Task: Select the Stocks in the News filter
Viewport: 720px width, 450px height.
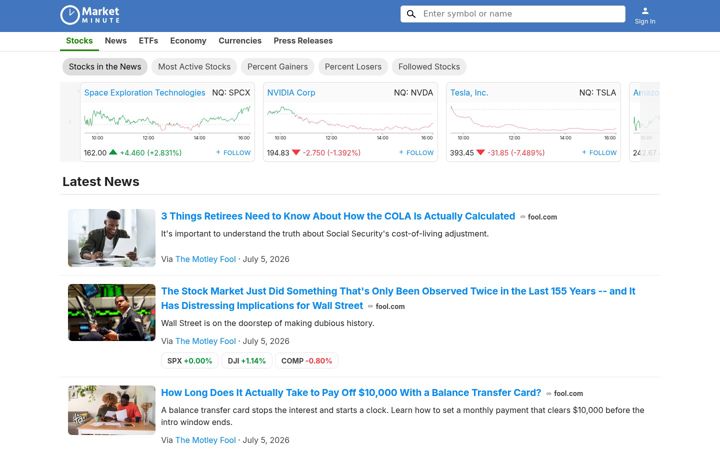Action: coord(105,67)
